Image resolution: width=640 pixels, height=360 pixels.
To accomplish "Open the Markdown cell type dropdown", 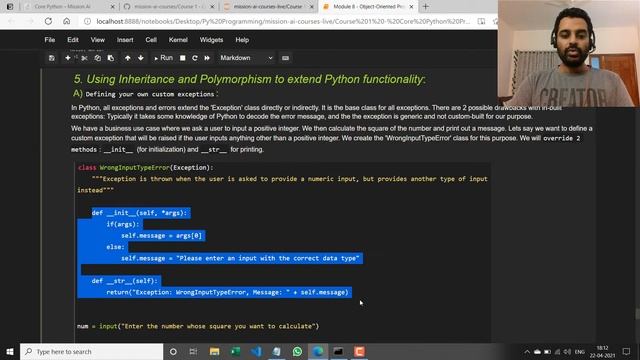I will (246, 58).
